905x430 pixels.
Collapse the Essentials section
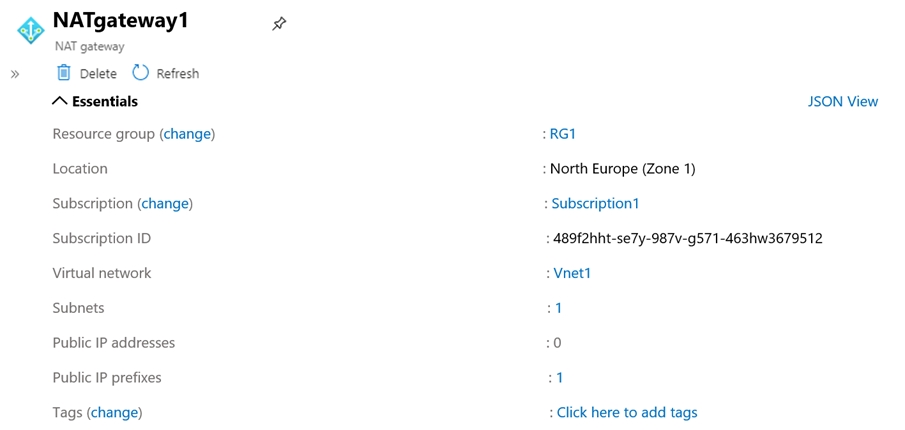point(59,101)
